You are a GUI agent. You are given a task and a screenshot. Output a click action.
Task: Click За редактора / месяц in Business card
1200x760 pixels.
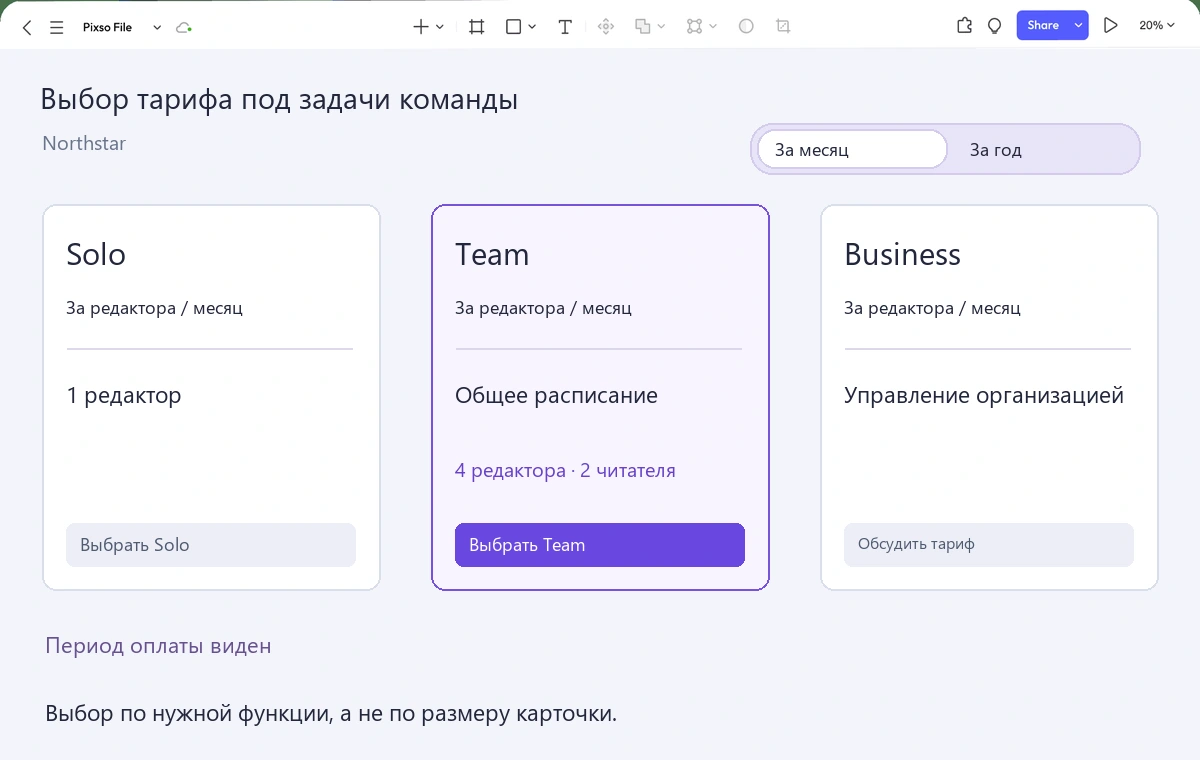click(932, 308)
